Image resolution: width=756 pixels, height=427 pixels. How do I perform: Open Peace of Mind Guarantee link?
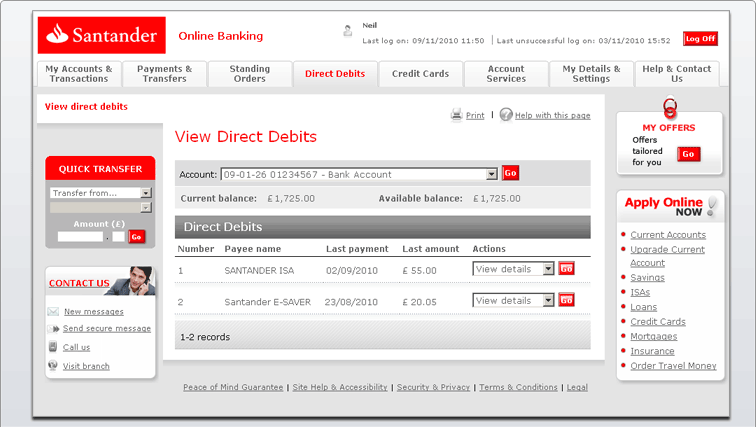point(233,387)
